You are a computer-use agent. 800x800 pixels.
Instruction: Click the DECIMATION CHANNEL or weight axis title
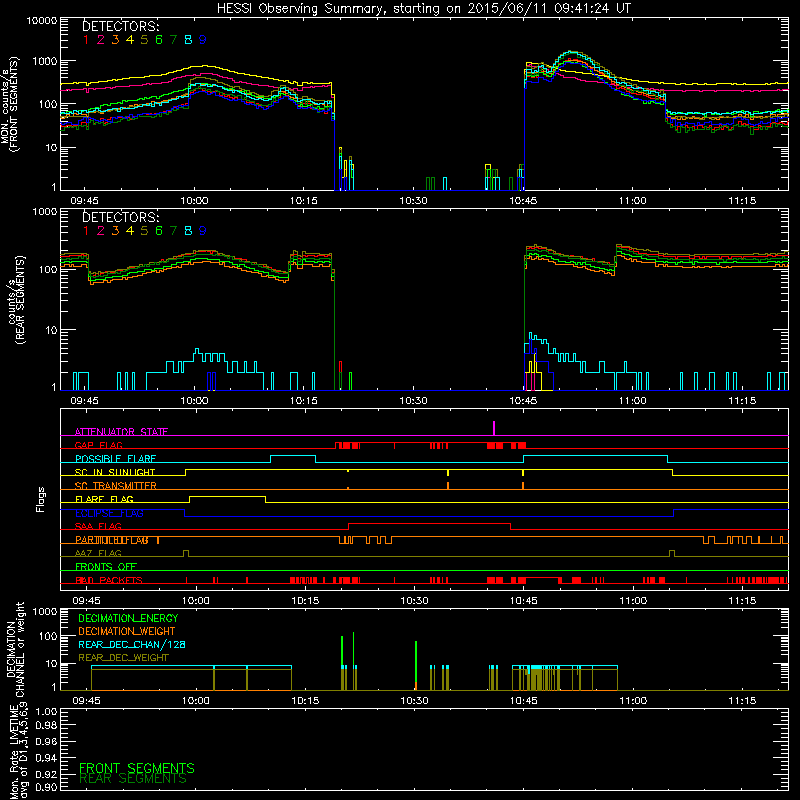[15, 649]
